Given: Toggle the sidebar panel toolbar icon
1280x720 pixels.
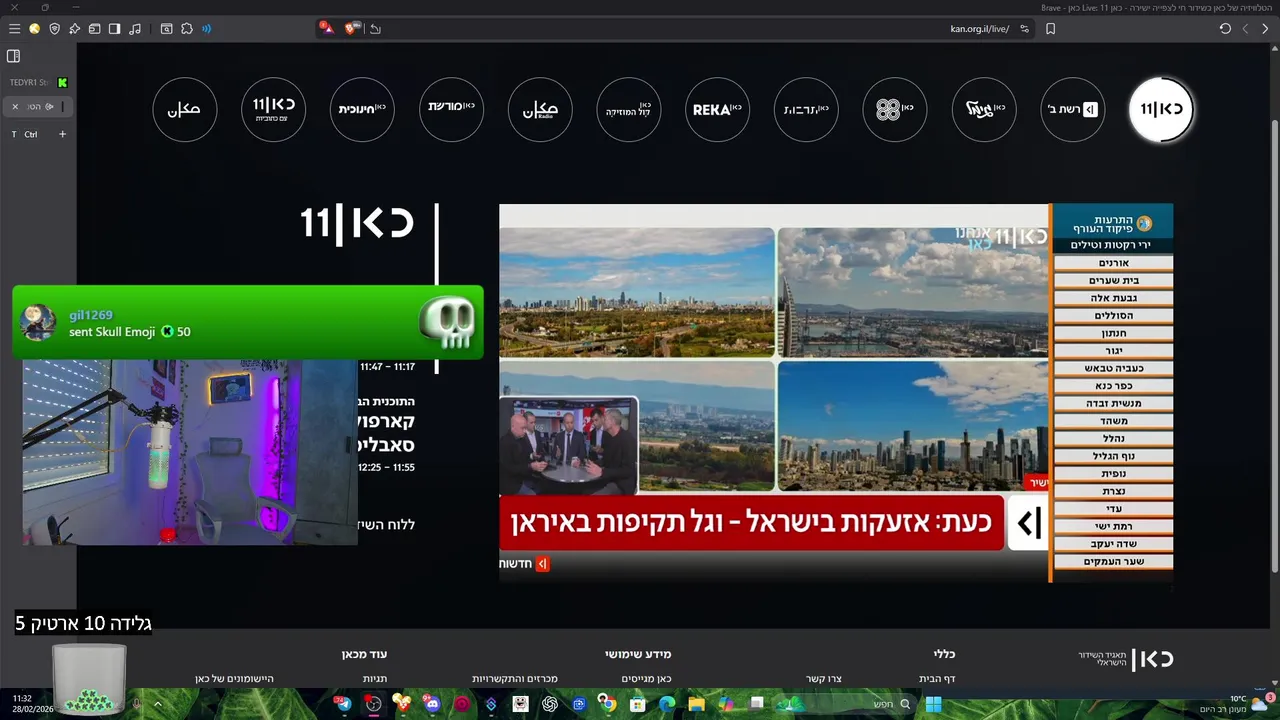Looking at the screenshot, I should (114, 29).
